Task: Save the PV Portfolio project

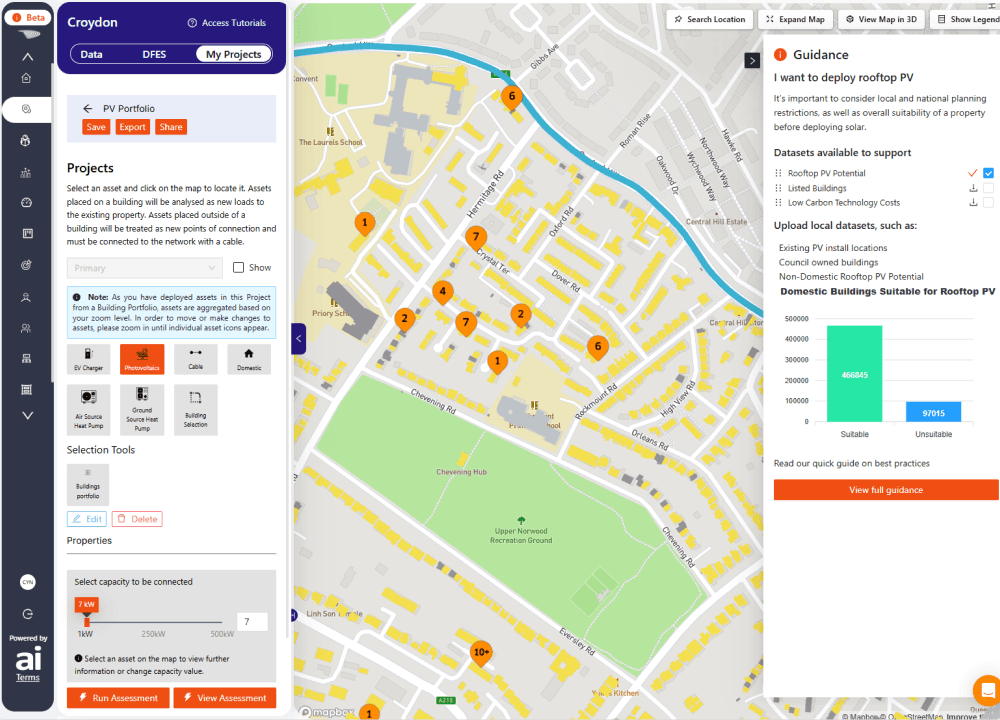Action: pos(96,127)
